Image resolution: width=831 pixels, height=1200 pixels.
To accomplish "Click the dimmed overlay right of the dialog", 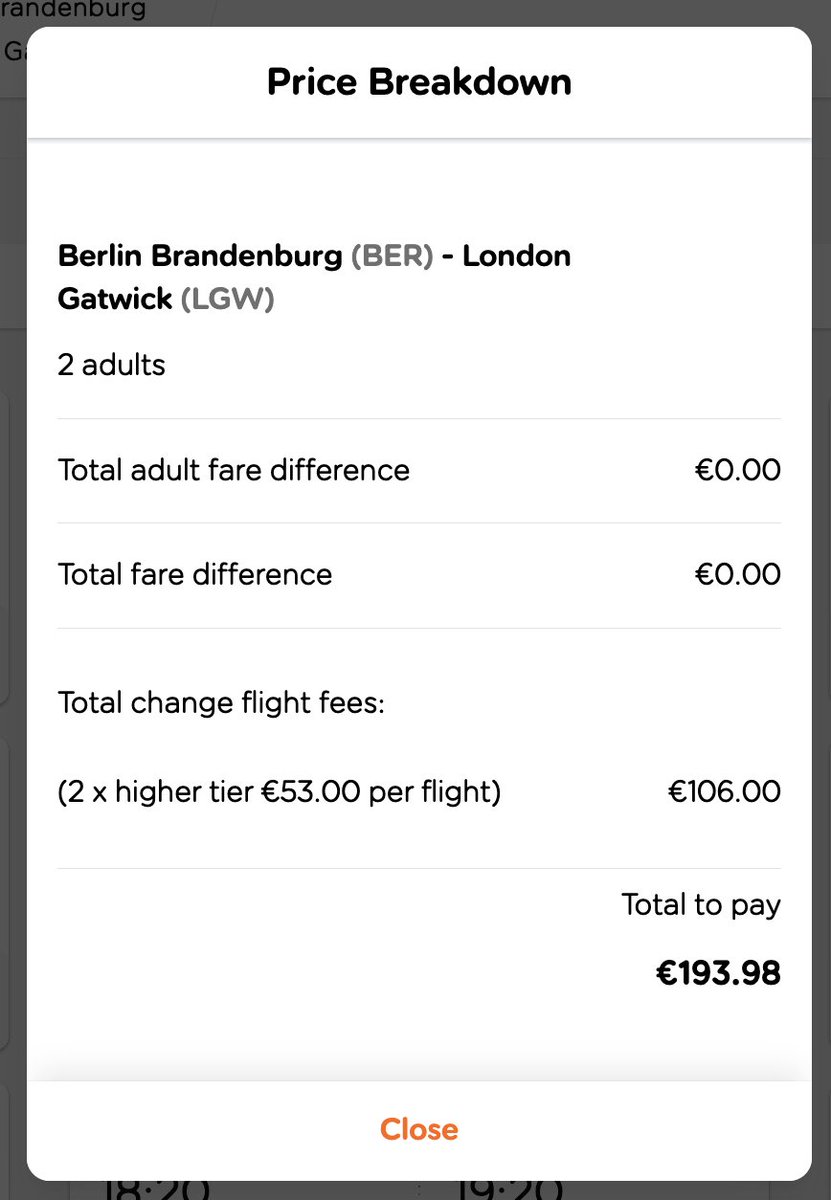I will coord(821,600).
